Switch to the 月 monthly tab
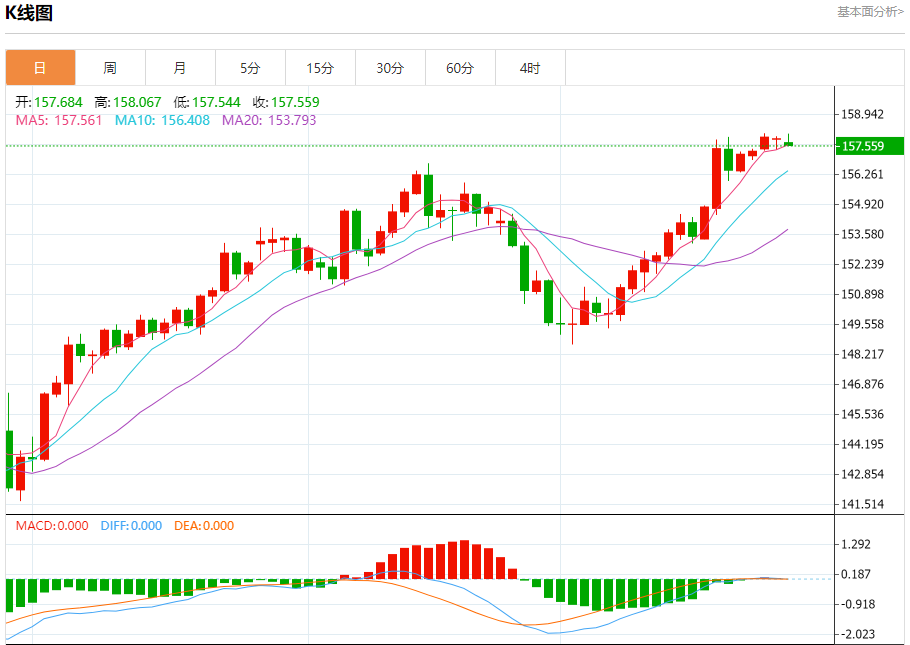Image resolution: width=910 pixels, height=645 pixels. (x=180, y=68)
